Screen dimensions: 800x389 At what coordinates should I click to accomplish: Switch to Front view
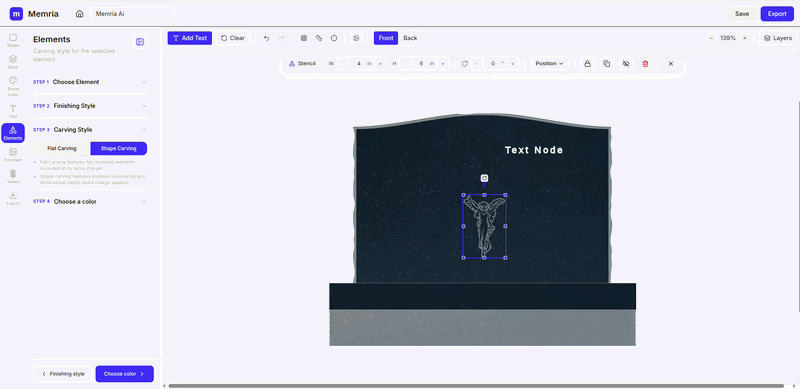tap(386, 38)
